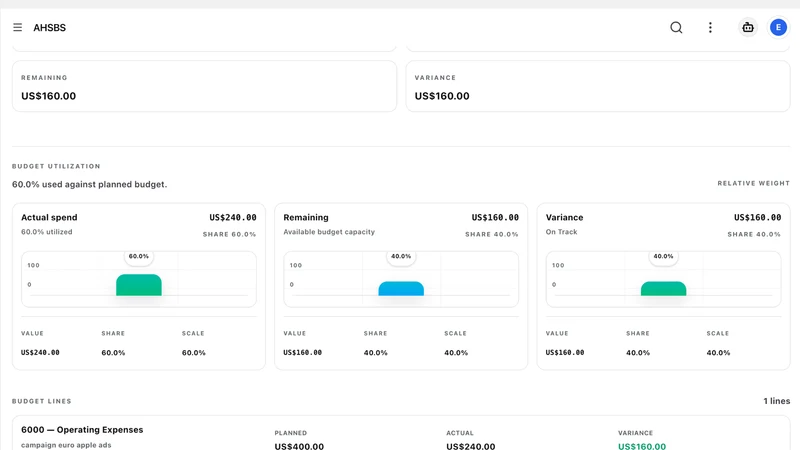Click the green bar in Actual spend chart
Image resolution: width=800 pixels, height=450 pixels.
click(x=139, y=285)
